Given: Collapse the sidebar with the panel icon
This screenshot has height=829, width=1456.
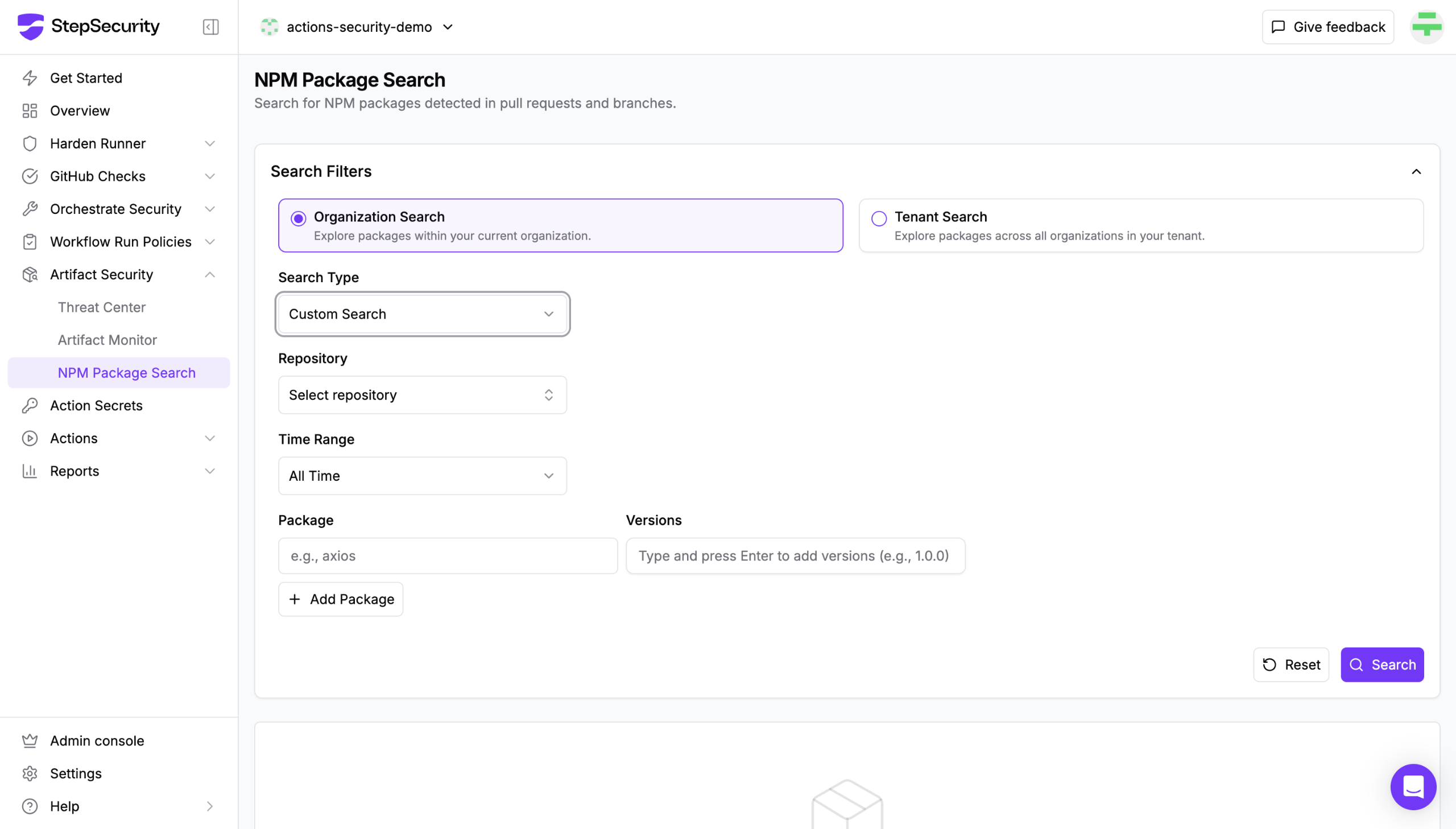Looking at the screenshot, I should click(x=210, y=27).
